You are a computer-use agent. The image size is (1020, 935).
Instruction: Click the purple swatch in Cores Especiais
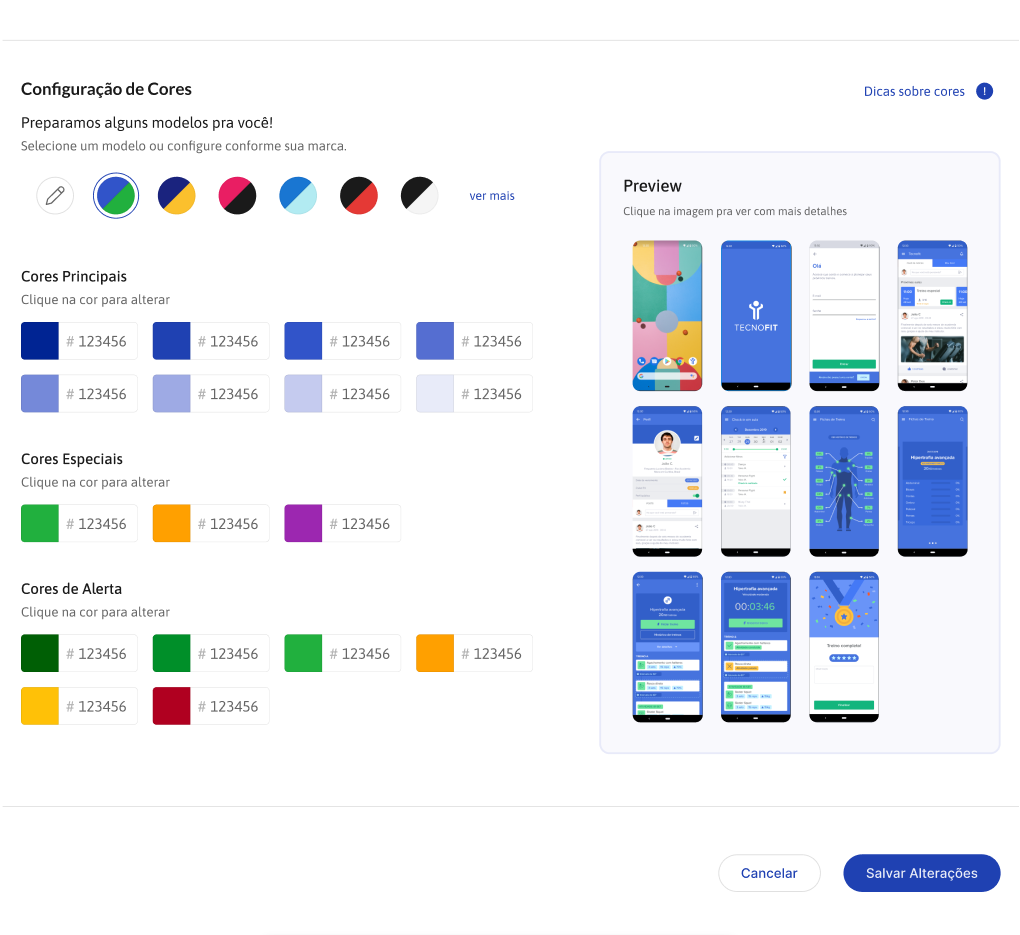pos(303,524)
